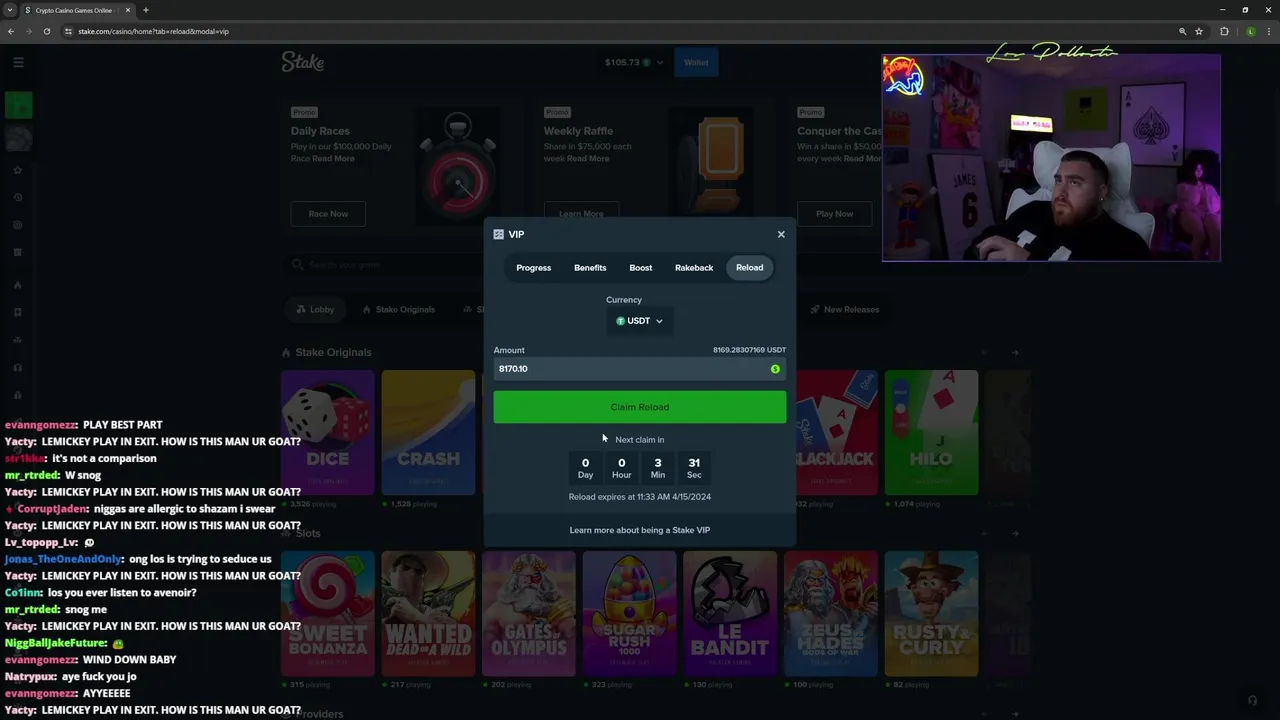The height and width of the screenshot is (720, 1280).
Task: Switch to the Rakeback tab
Action: [694, 268]
